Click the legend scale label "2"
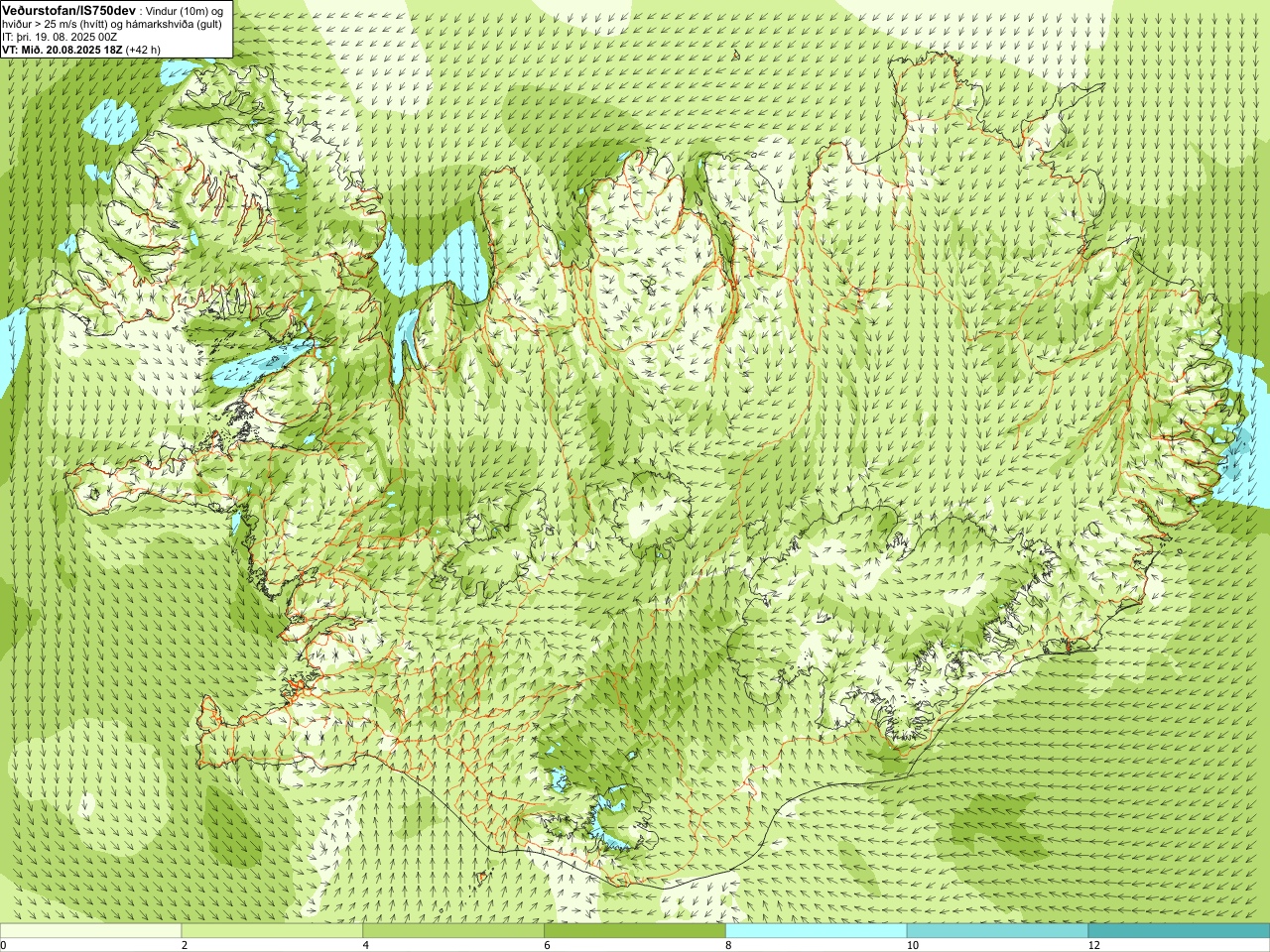Viewport: 1270px width, 952px height. (185, 945)
